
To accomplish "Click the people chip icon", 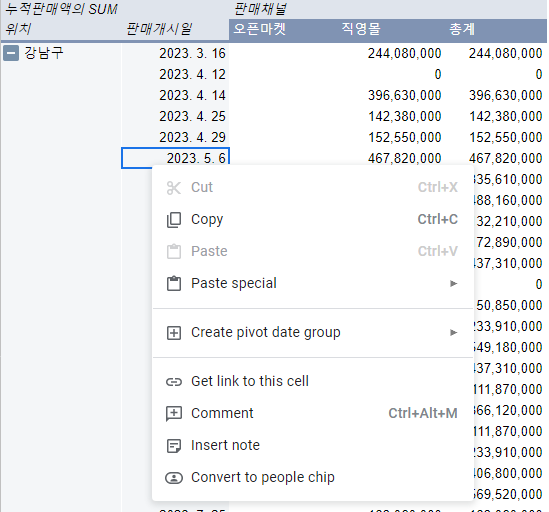I will 174,478.
